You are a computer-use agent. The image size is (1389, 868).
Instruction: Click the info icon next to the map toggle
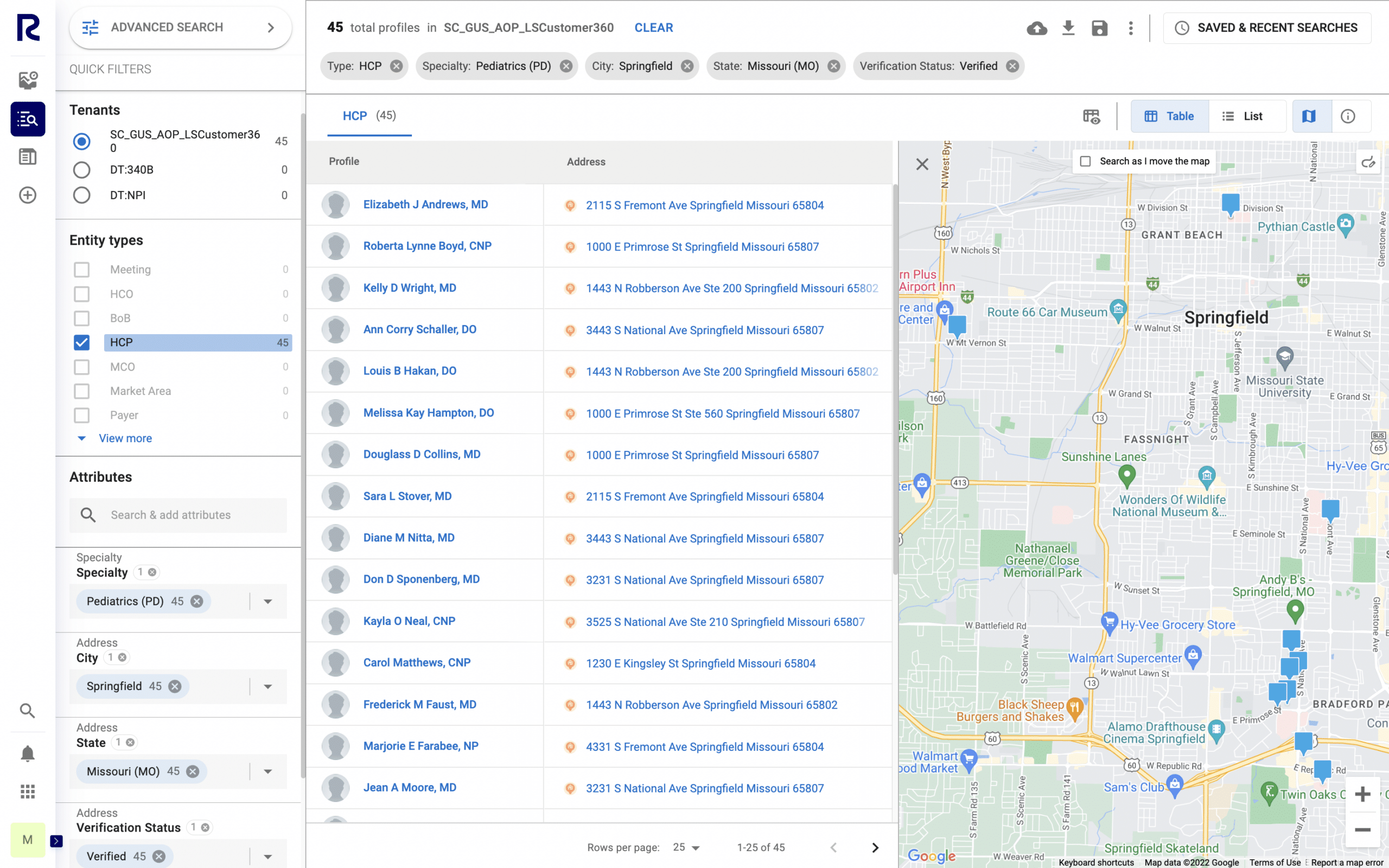[1348, 116]
